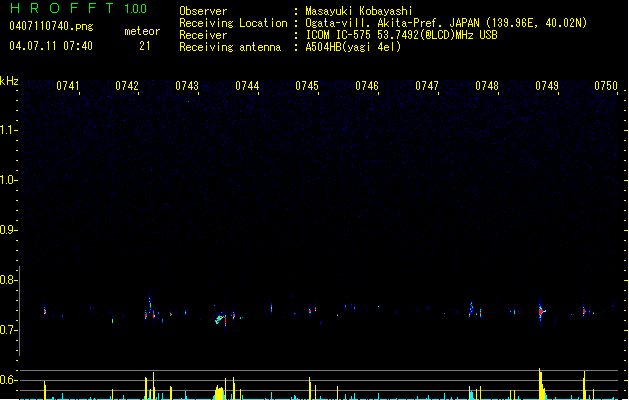Click the 0746 time marker

point(367,86)
